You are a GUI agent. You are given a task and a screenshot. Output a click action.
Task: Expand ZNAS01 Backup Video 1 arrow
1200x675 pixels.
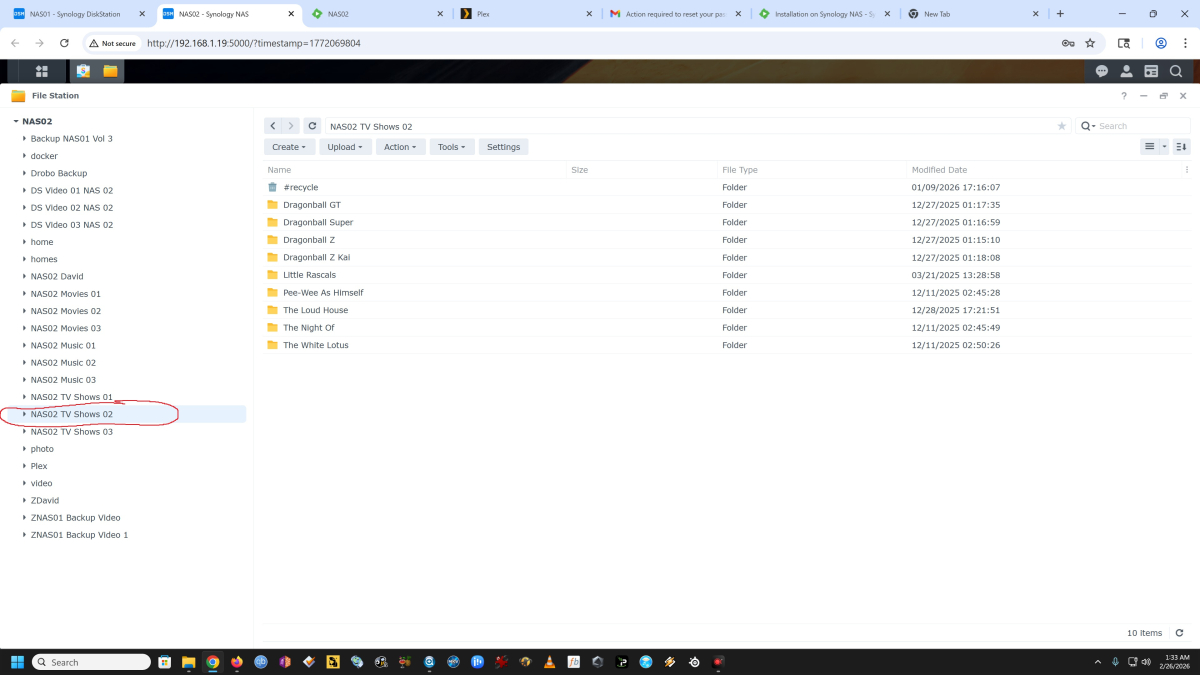(x=24, y=535)
